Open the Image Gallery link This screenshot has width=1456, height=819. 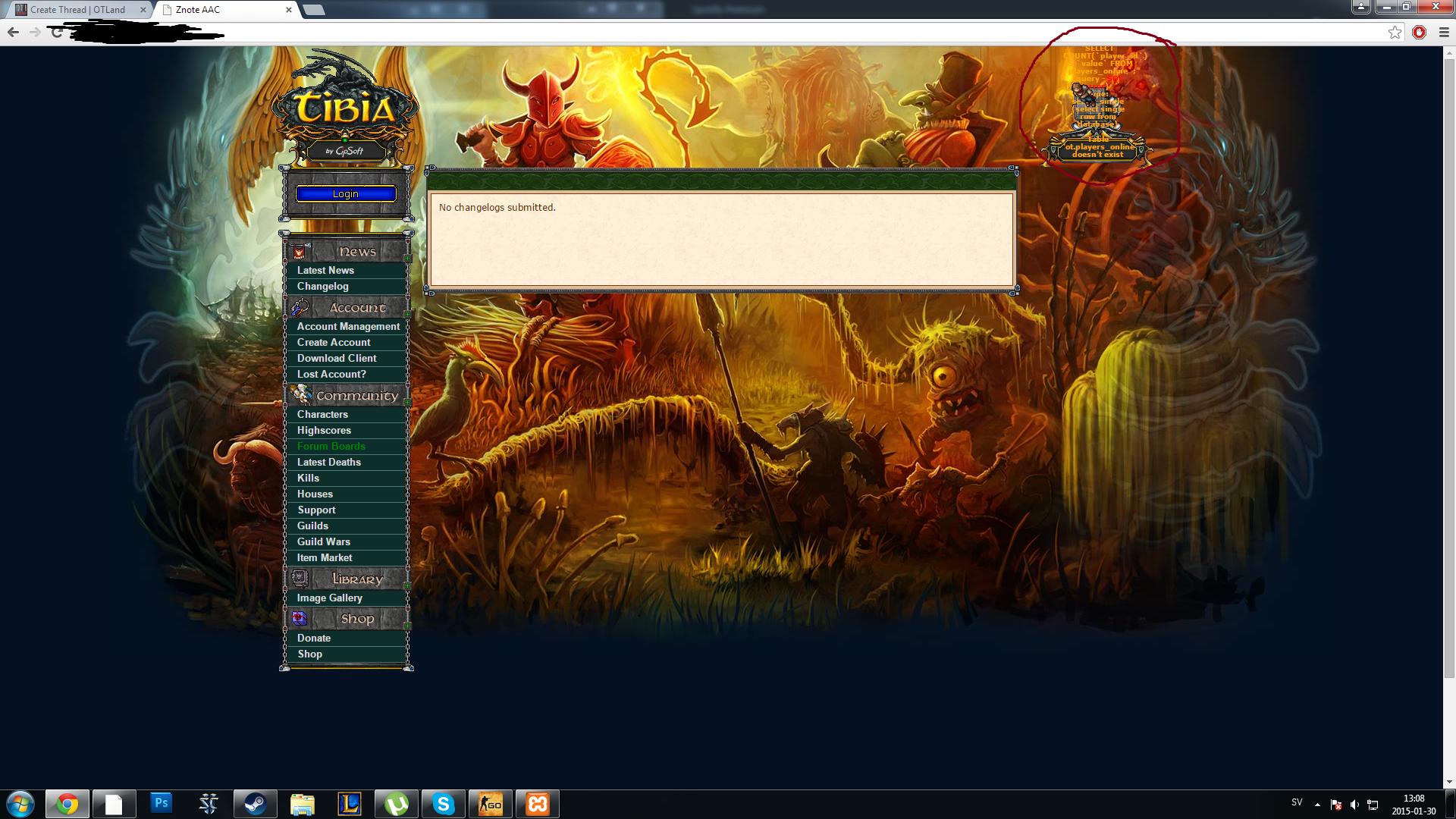[330, 598]
